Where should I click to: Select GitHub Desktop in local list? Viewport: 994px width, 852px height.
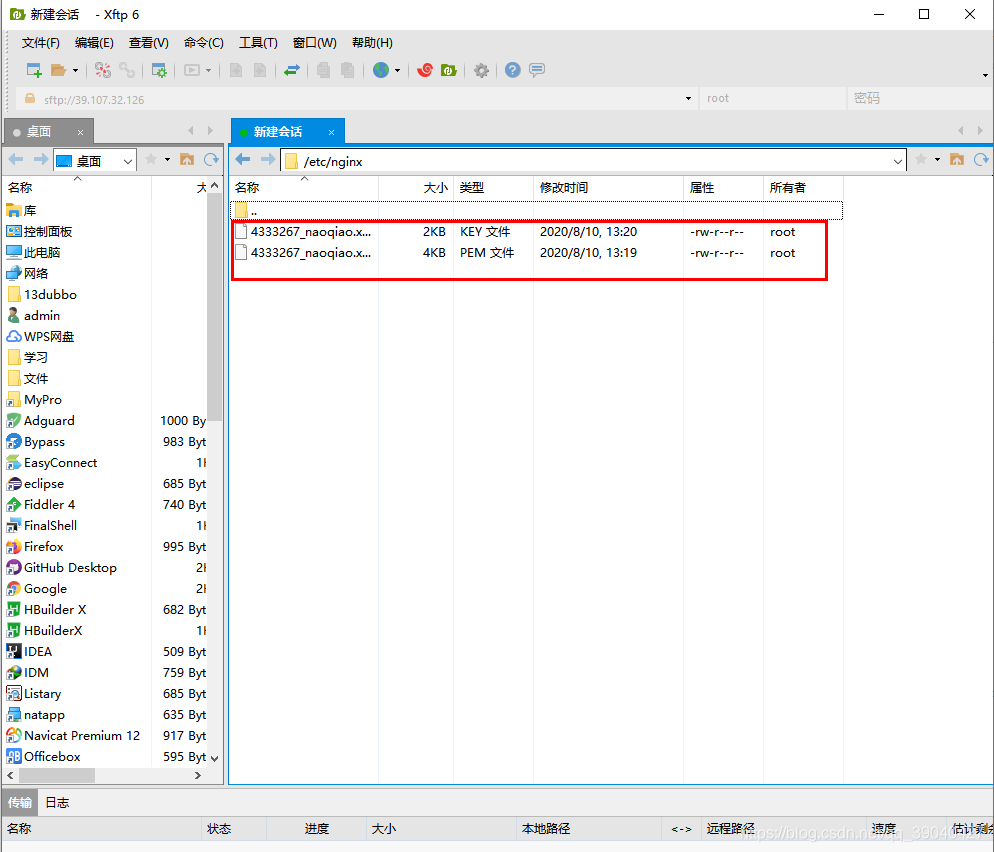click(70, 568)
